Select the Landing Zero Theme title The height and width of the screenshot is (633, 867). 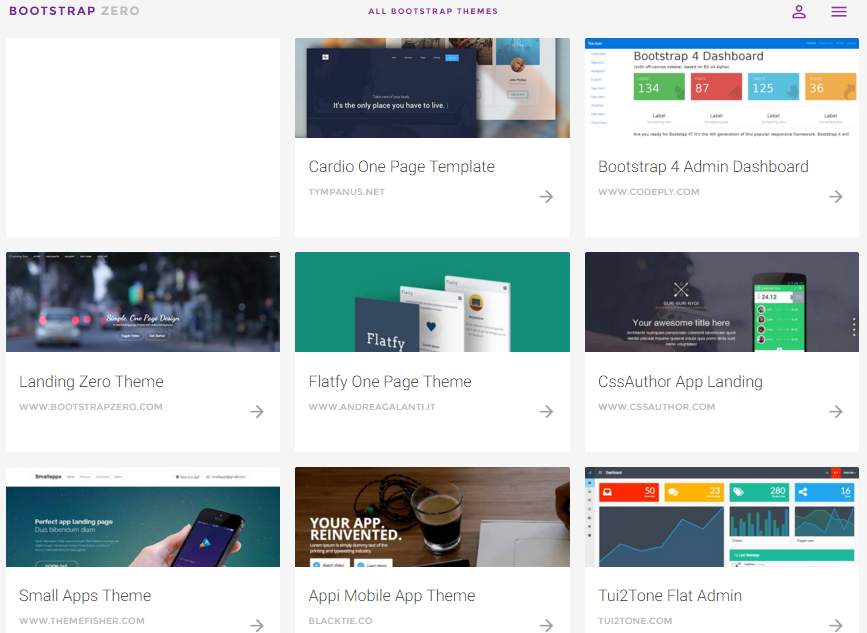click(x=91, y=381)
